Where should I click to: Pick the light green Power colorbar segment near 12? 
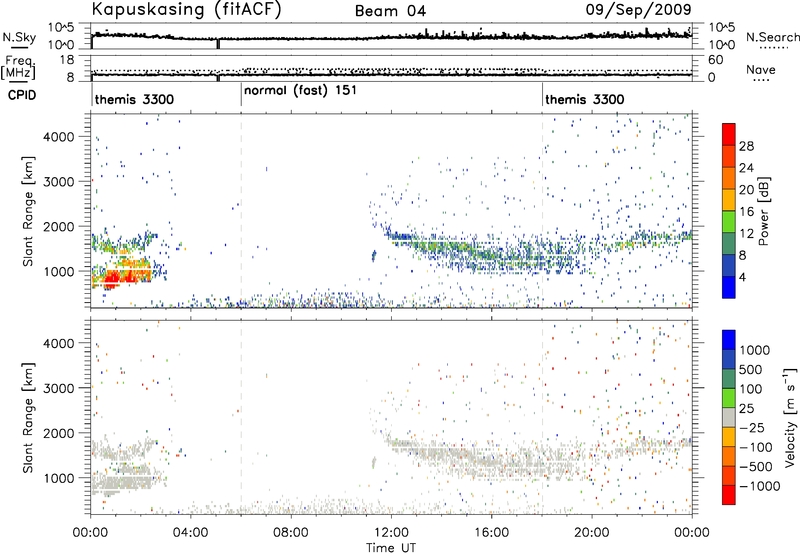click(x=729, y=222)
